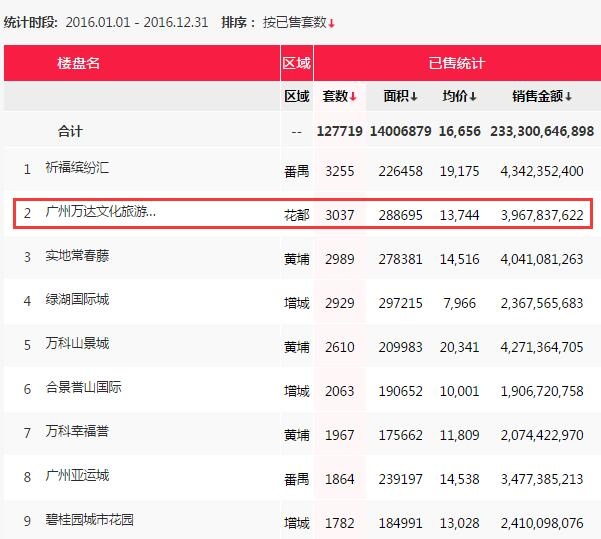The height and width of the screenshot is (539, 601).
Task: Select area value 175662
Action: coord(400,435)
